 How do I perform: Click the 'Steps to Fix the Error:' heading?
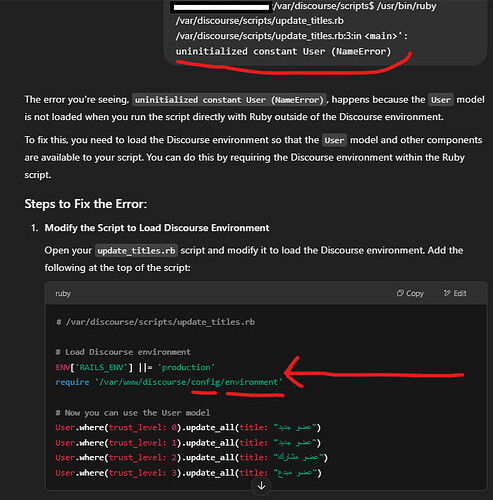pyautogui.click(x=86, y=204)
